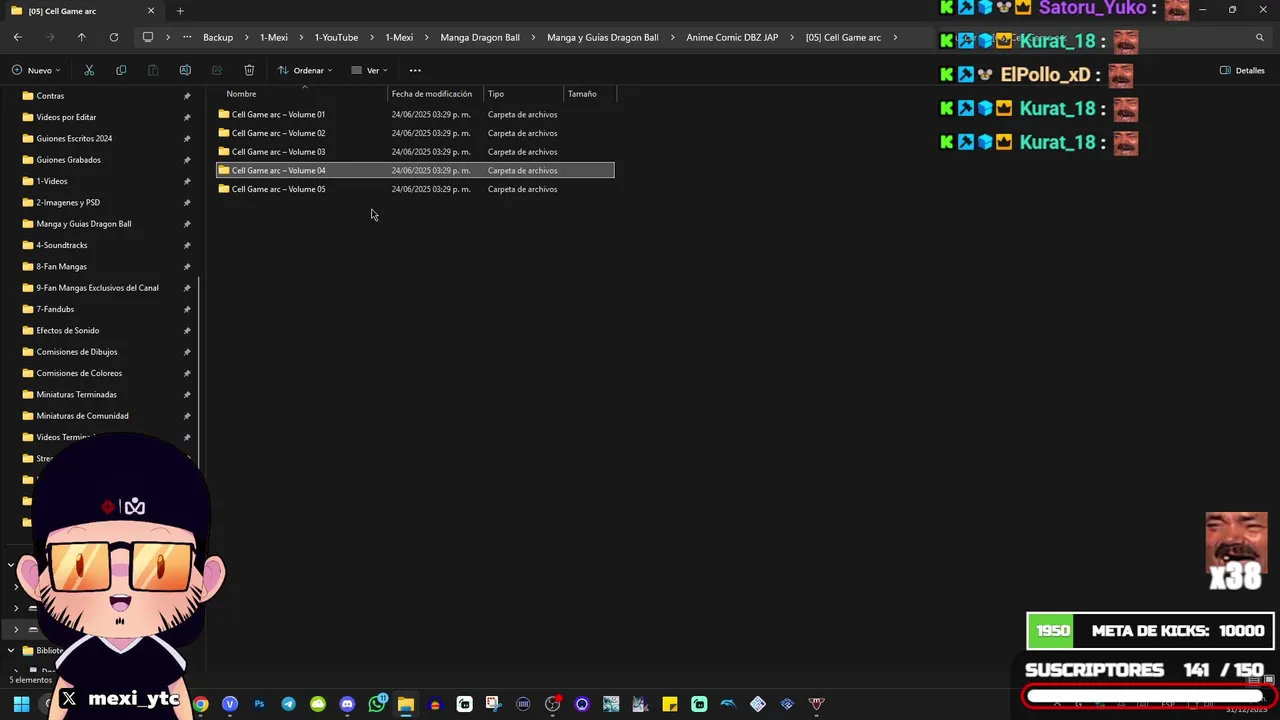1280x720 pixels.
Task: Open a new tab with plus button
Action: coord(180,11)
